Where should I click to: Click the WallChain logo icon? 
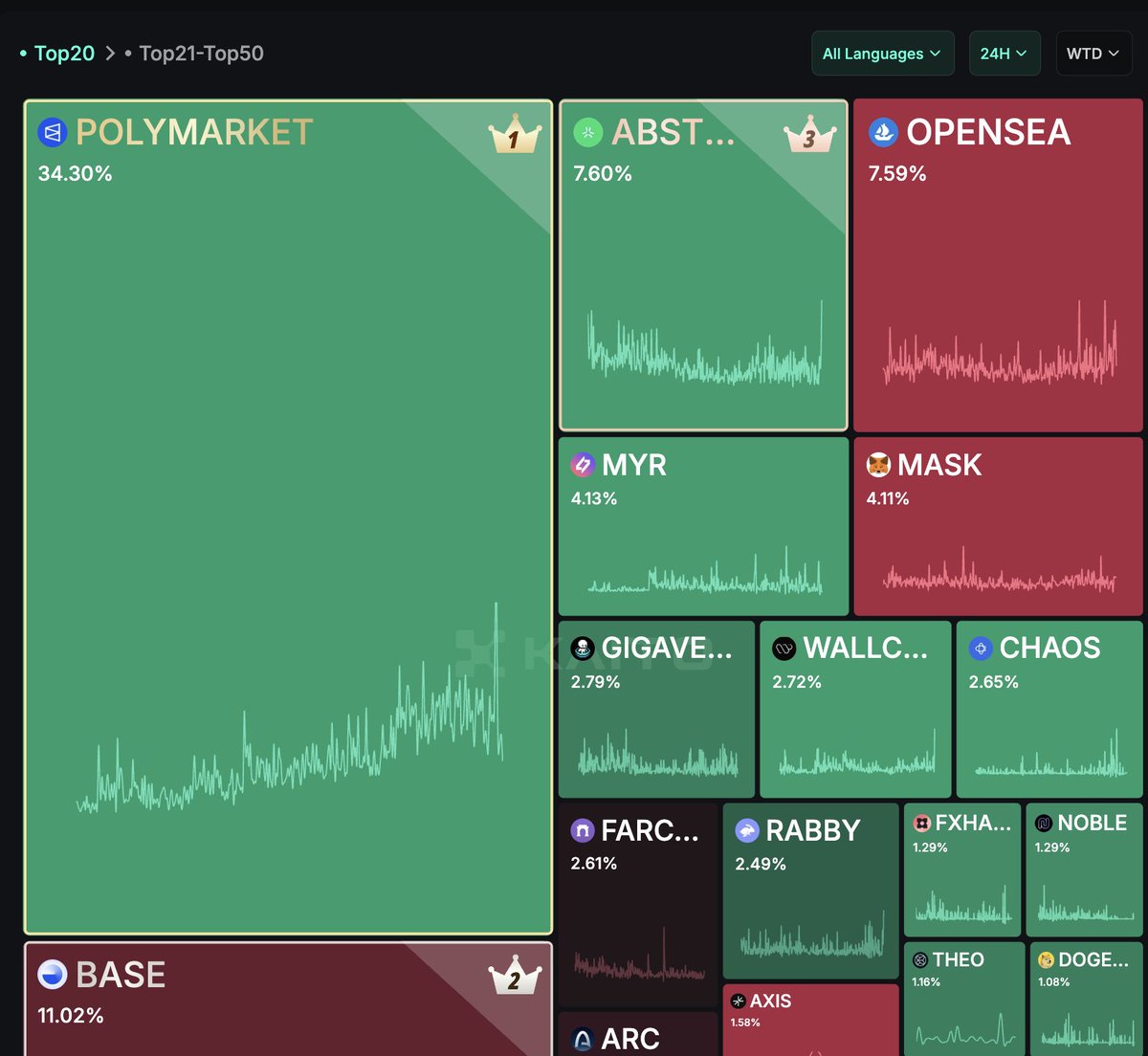pos(784,649)
